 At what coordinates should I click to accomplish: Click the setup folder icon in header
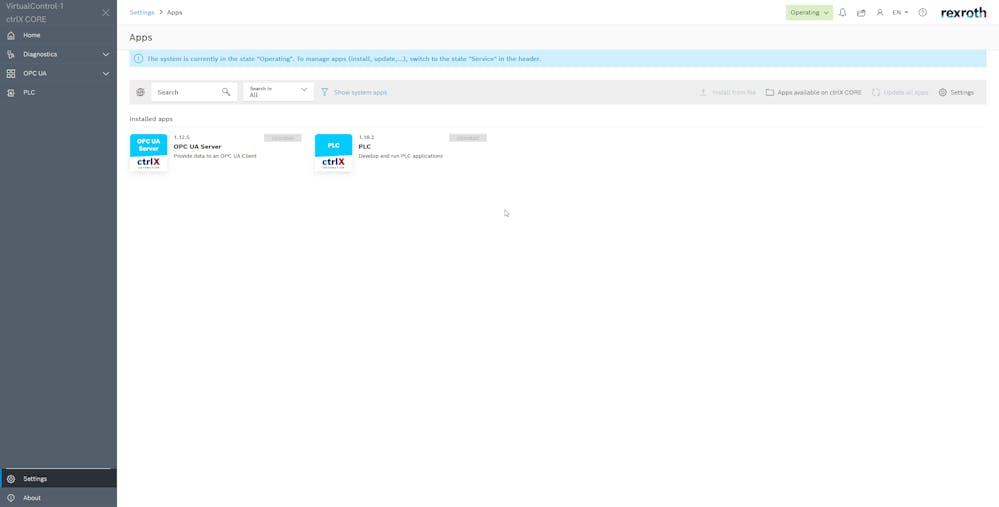coord(861,13)
